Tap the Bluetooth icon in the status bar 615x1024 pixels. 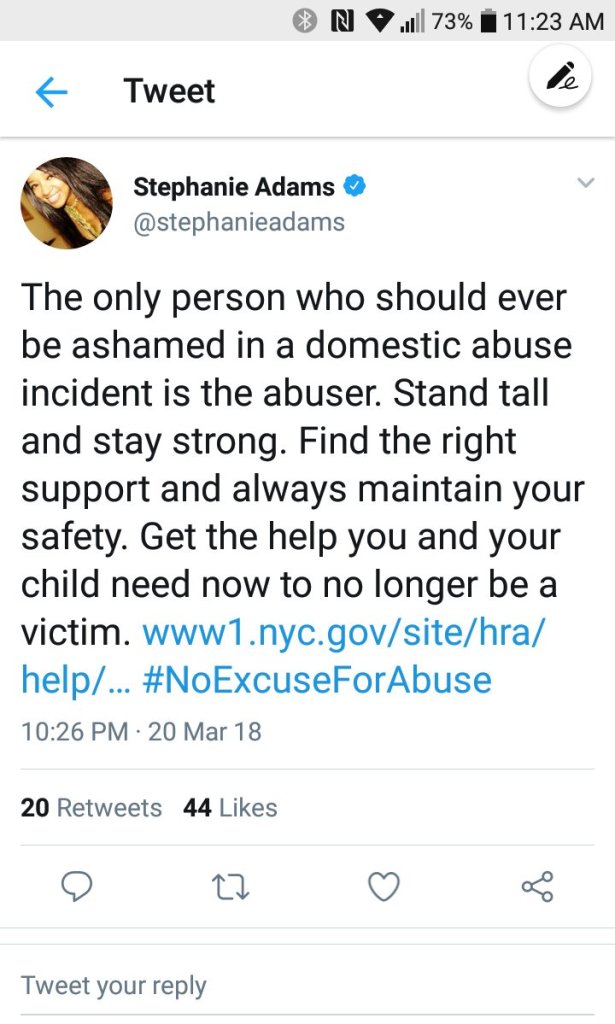(x=304, y=20)
